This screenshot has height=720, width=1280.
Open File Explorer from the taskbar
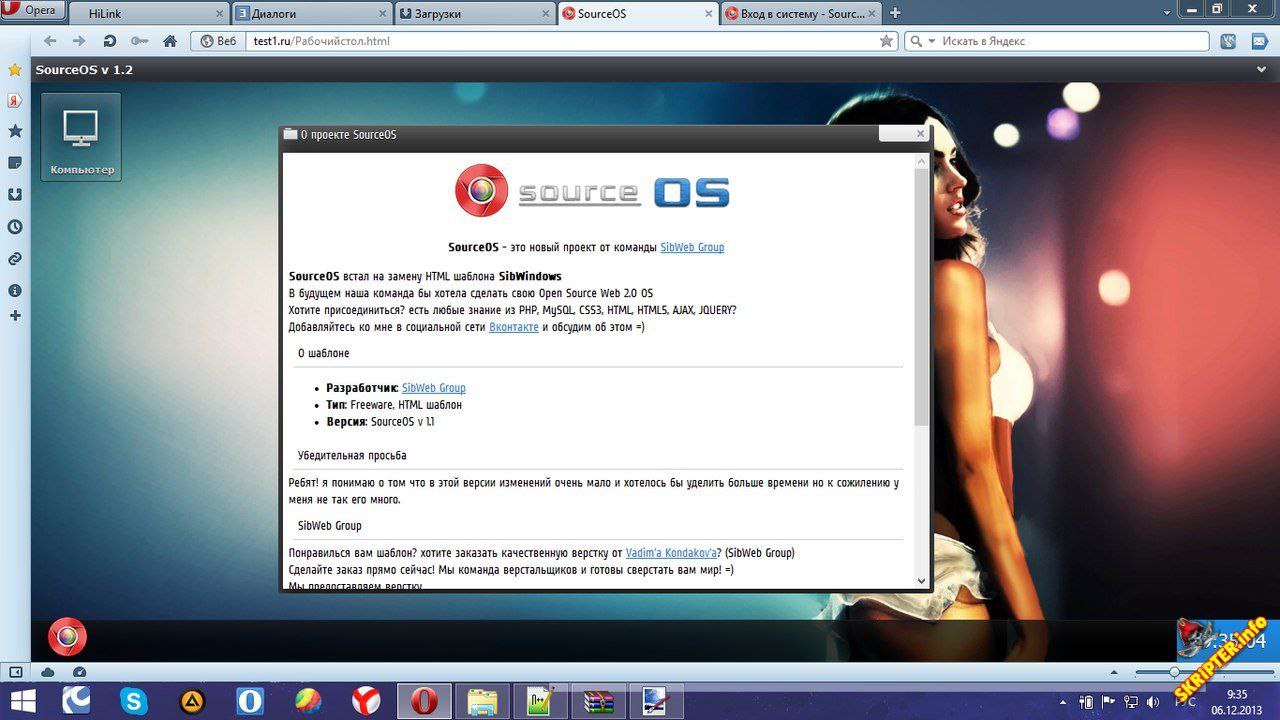(482, 701)
